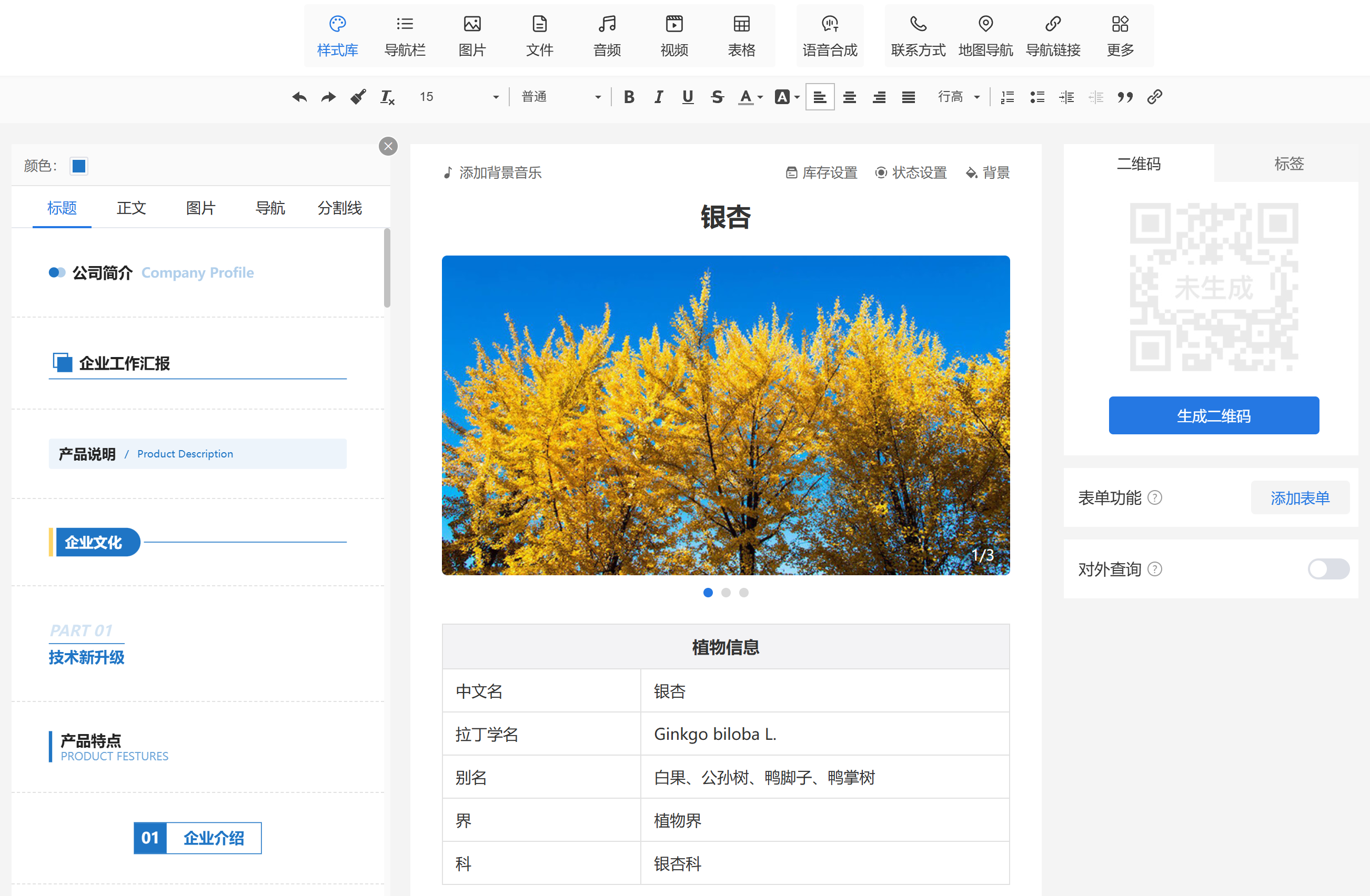The height and width of the screenshot is (896, 1370).
Task: Open the 更多 more components menu
Action: pyautogui.click(x=1120, y=36)
